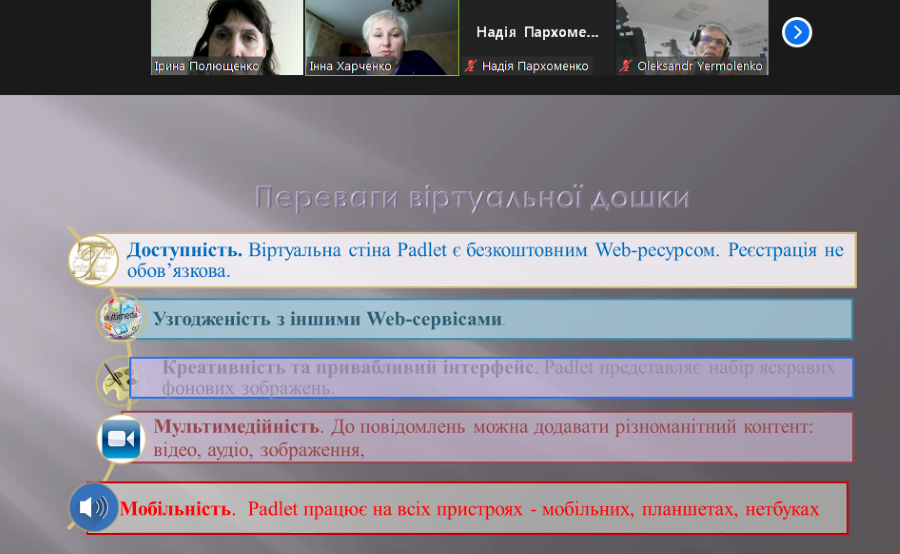Select Надія Пархоменко's participant tile
The width and height of the screenshot is (900, 554).
coord(537,37)
